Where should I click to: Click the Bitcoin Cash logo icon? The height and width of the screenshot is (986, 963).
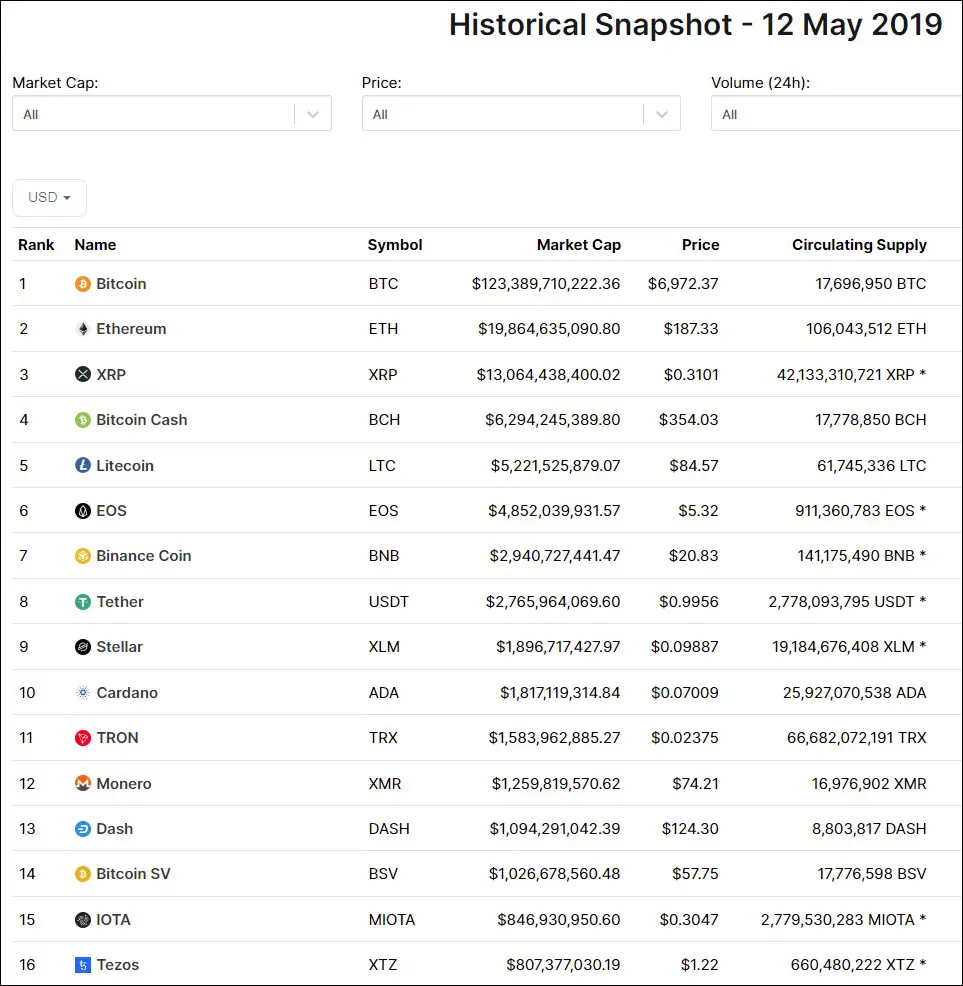(x=82, y=419)
